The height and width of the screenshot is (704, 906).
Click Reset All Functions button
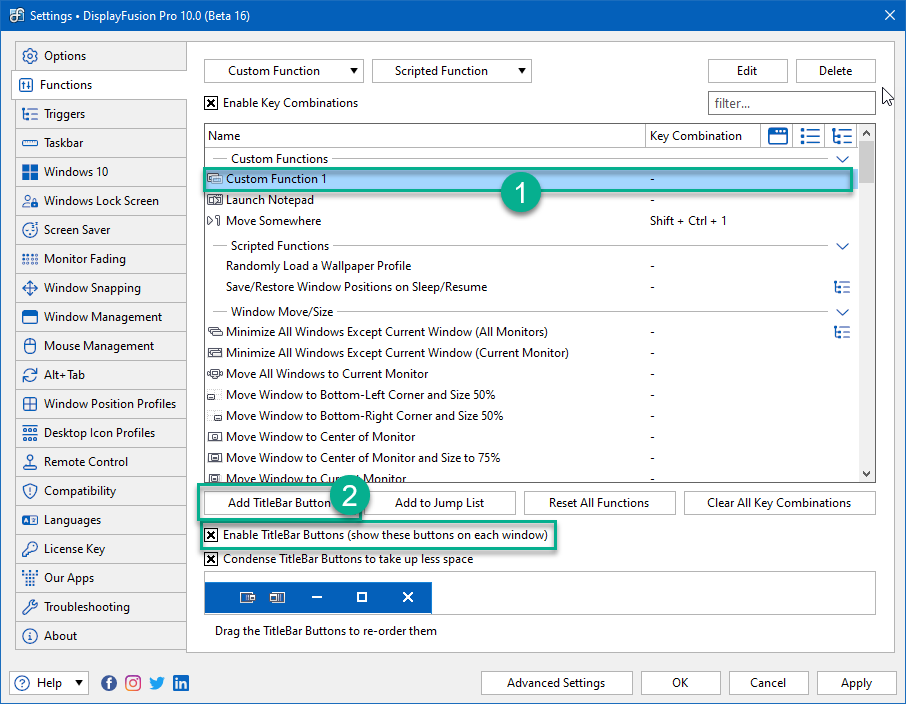pos(599,503)
